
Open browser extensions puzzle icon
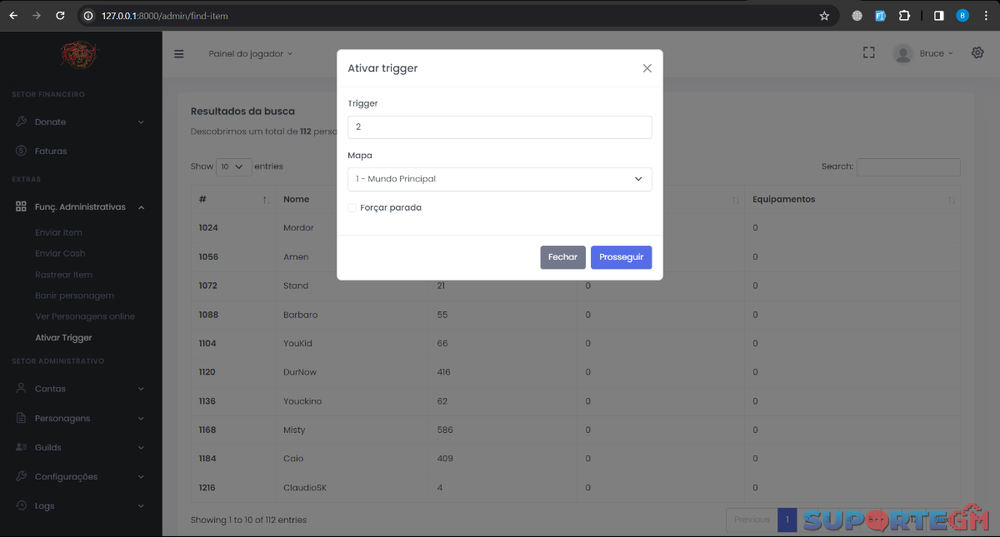click(904, 16)
